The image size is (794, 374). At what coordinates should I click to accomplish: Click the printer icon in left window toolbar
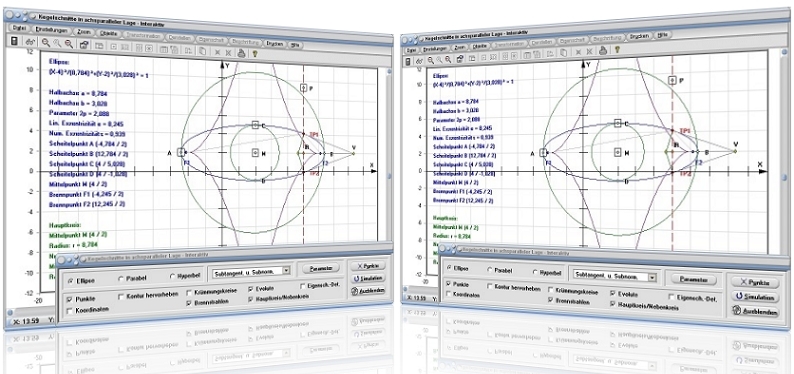(x=241, y=52)
